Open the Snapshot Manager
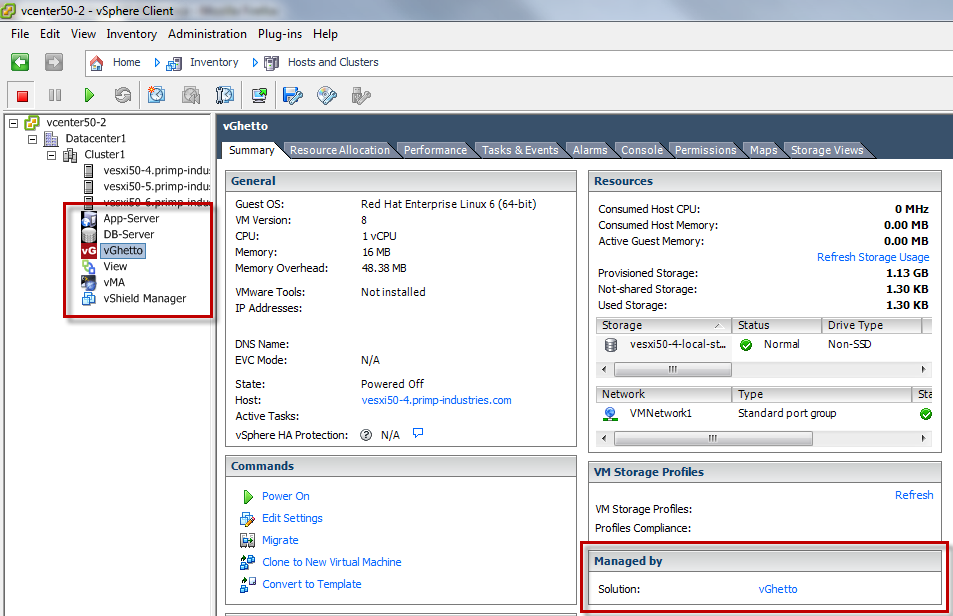953x616 pixels. click(x=223, y=95)
